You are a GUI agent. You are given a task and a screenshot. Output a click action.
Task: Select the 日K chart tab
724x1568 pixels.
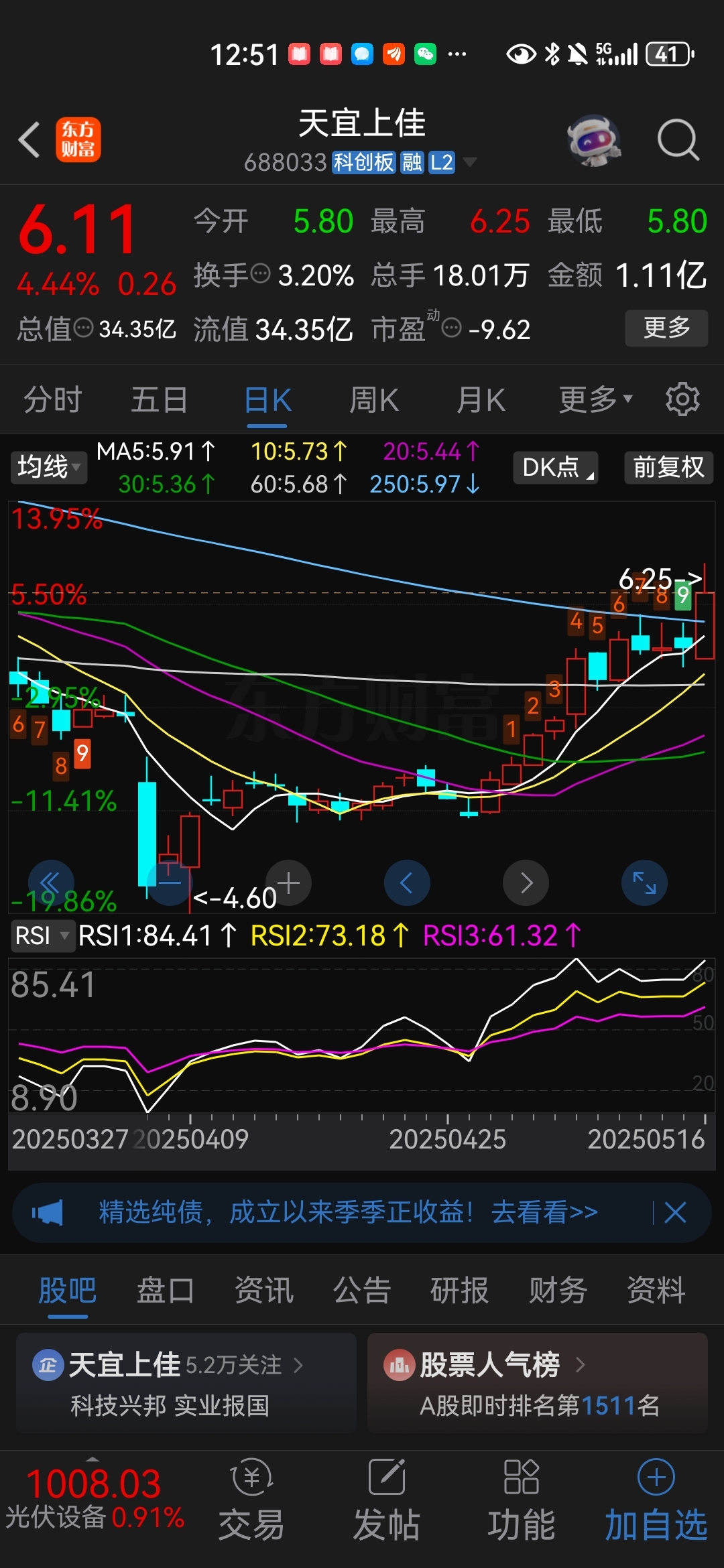point(267,400)
